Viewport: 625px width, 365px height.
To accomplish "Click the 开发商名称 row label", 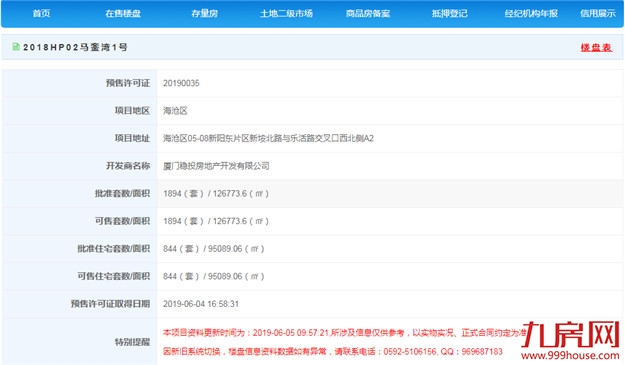I will [x=128, y=166].
